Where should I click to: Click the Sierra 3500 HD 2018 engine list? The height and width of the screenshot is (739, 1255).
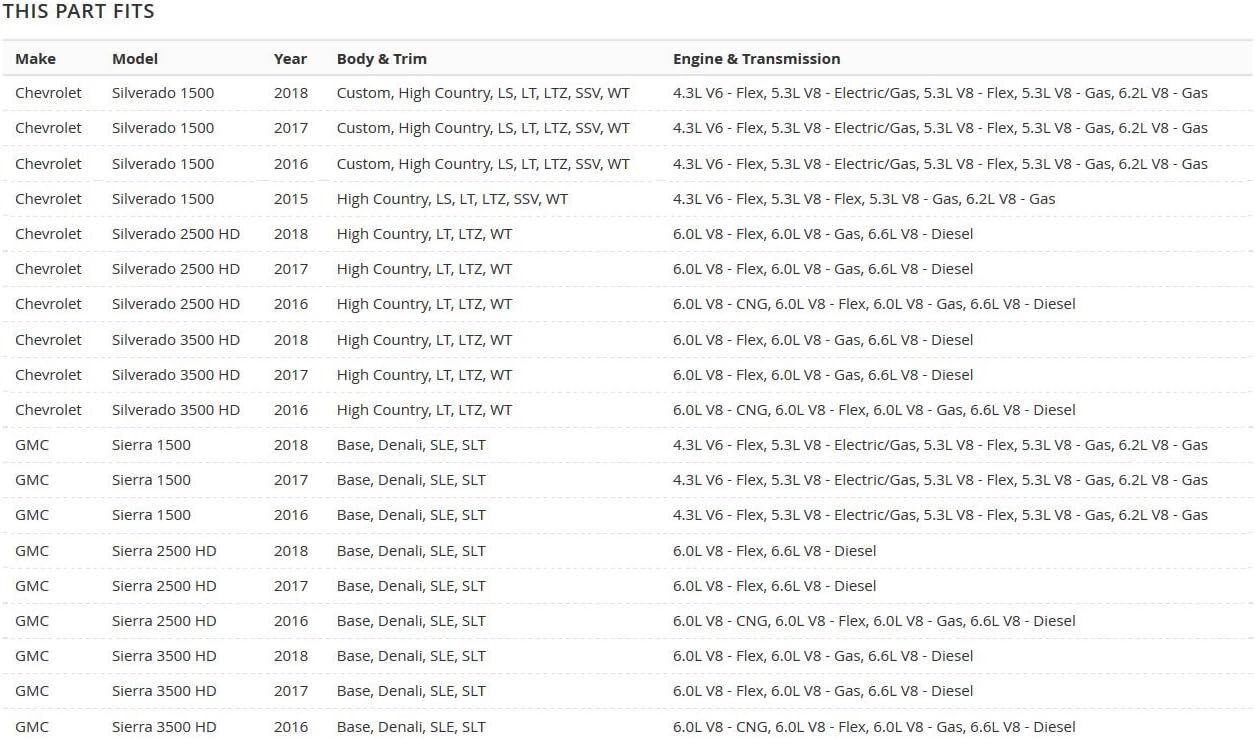823,656
